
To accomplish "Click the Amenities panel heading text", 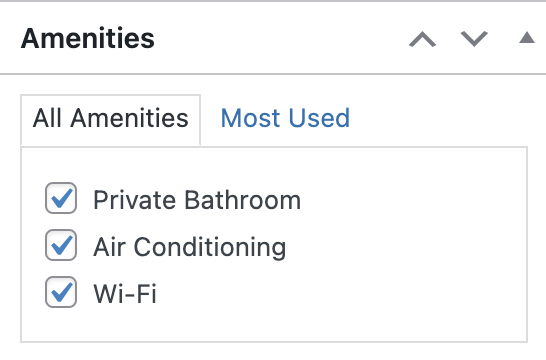I will pos(88,38).
